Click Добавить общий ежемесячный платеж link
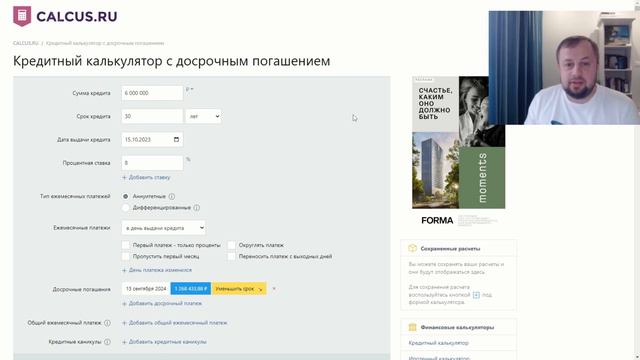The width and height of the screenshot is (640, 360). point(174,323)
